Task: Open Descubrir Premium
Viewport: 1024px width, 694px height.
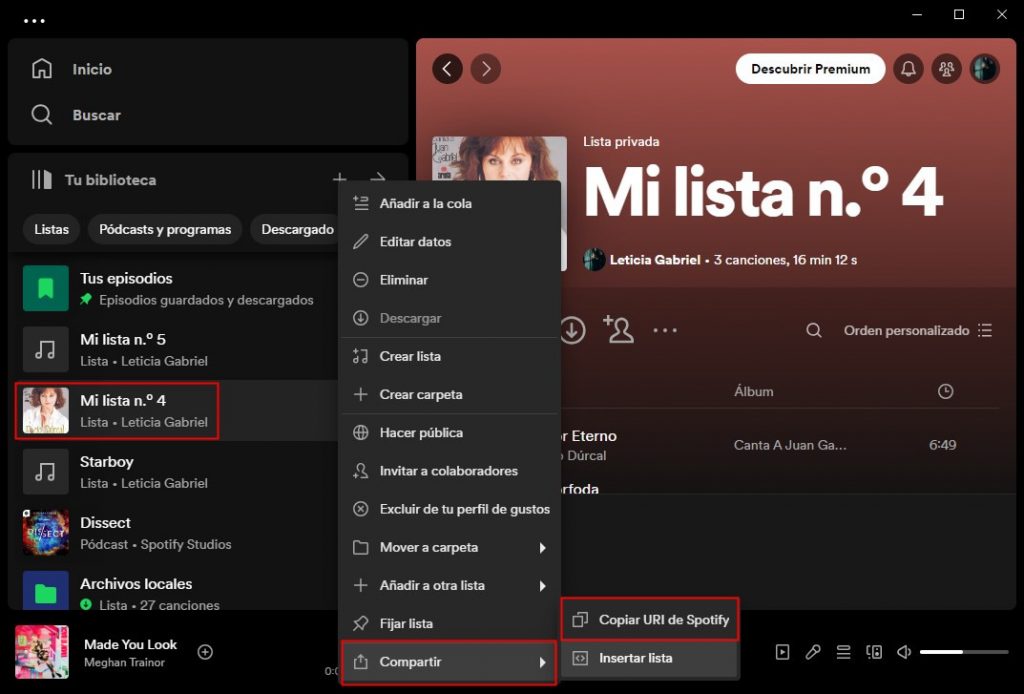Action: tap(810, 68)
